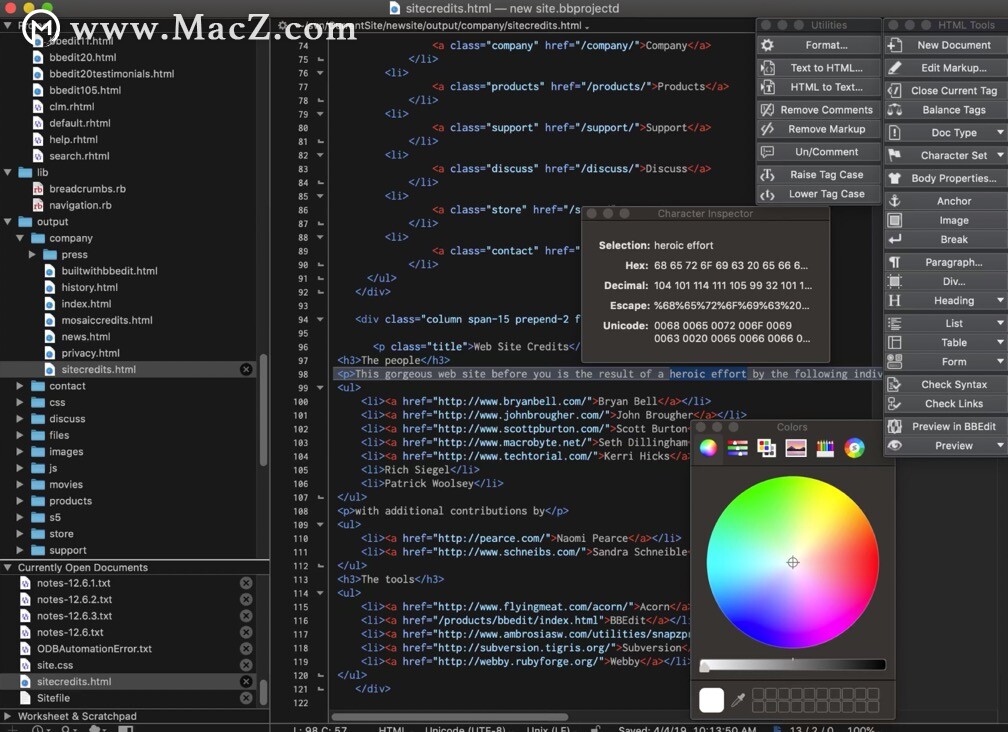This screenshot has width=1008, height=732.
Task: Open the Form dropdown in HTML Tools
Action: pyautogui.click(x=946, y=361)
